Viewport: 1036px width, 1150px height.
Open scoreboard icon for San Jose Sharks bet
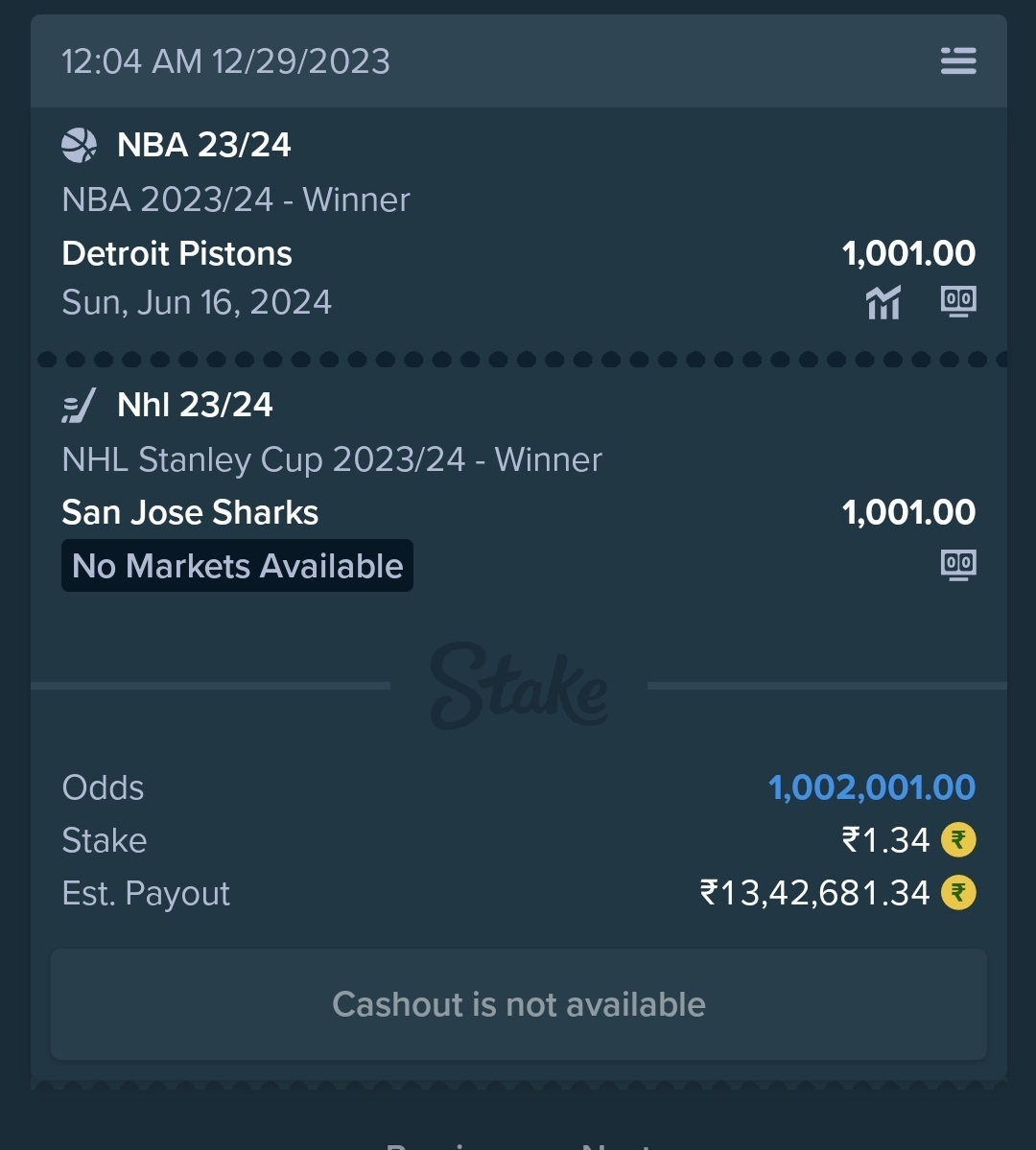958,565
